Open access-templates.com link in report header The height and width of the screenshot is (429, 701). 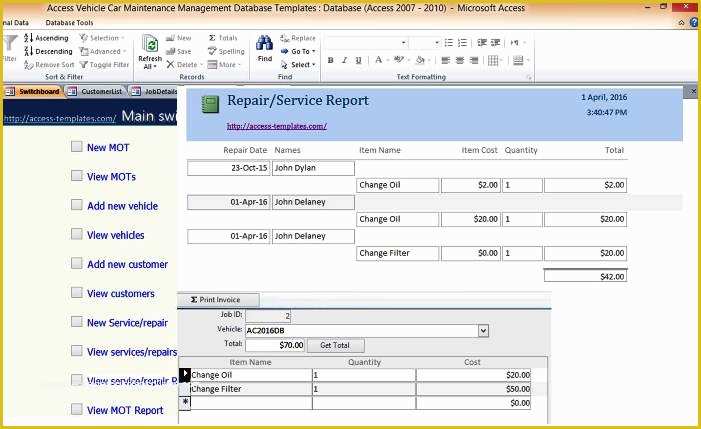click(277, 126)
